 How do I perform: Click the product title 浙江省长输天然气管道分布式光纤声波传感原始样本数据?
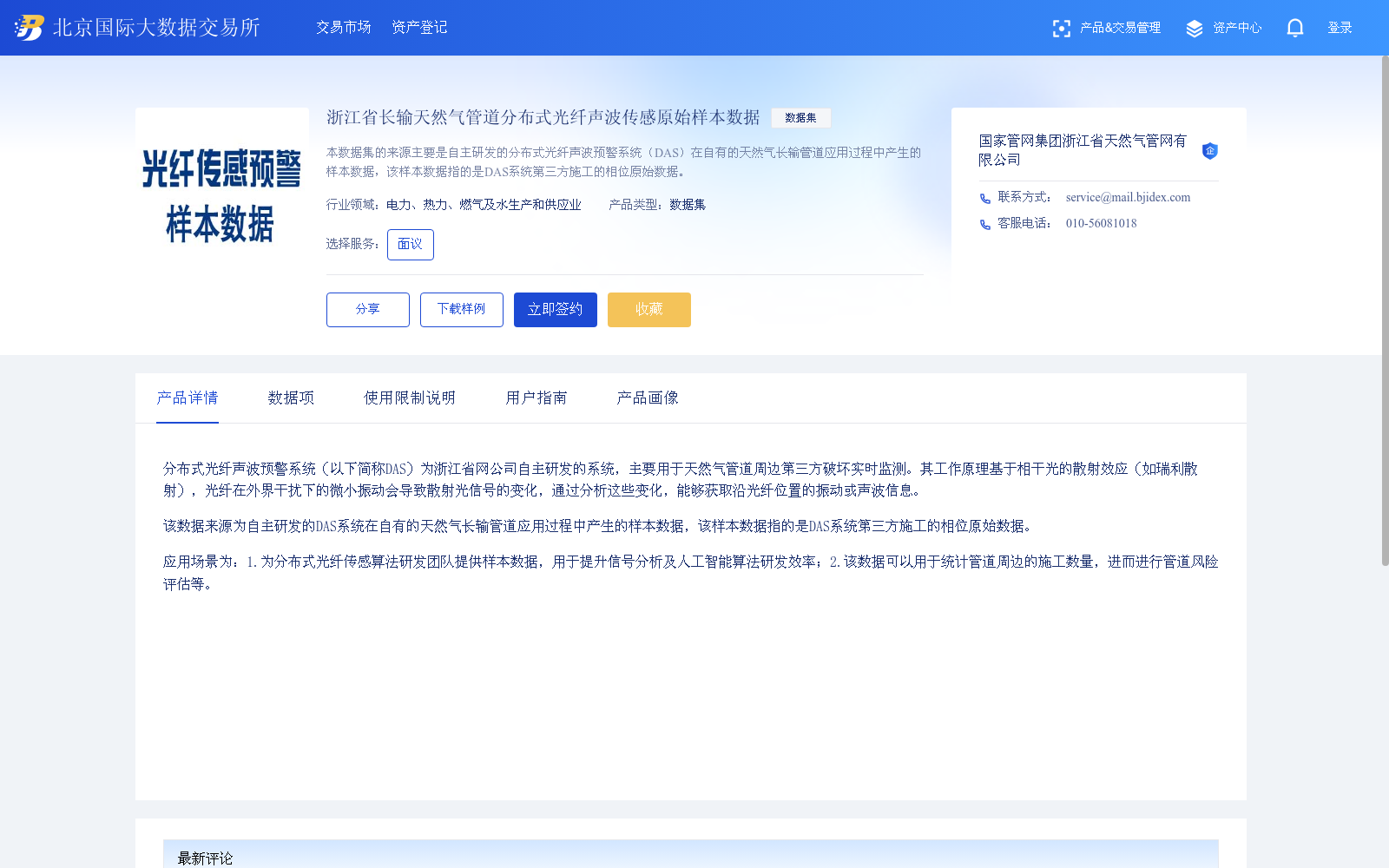[x=543, y=117]
